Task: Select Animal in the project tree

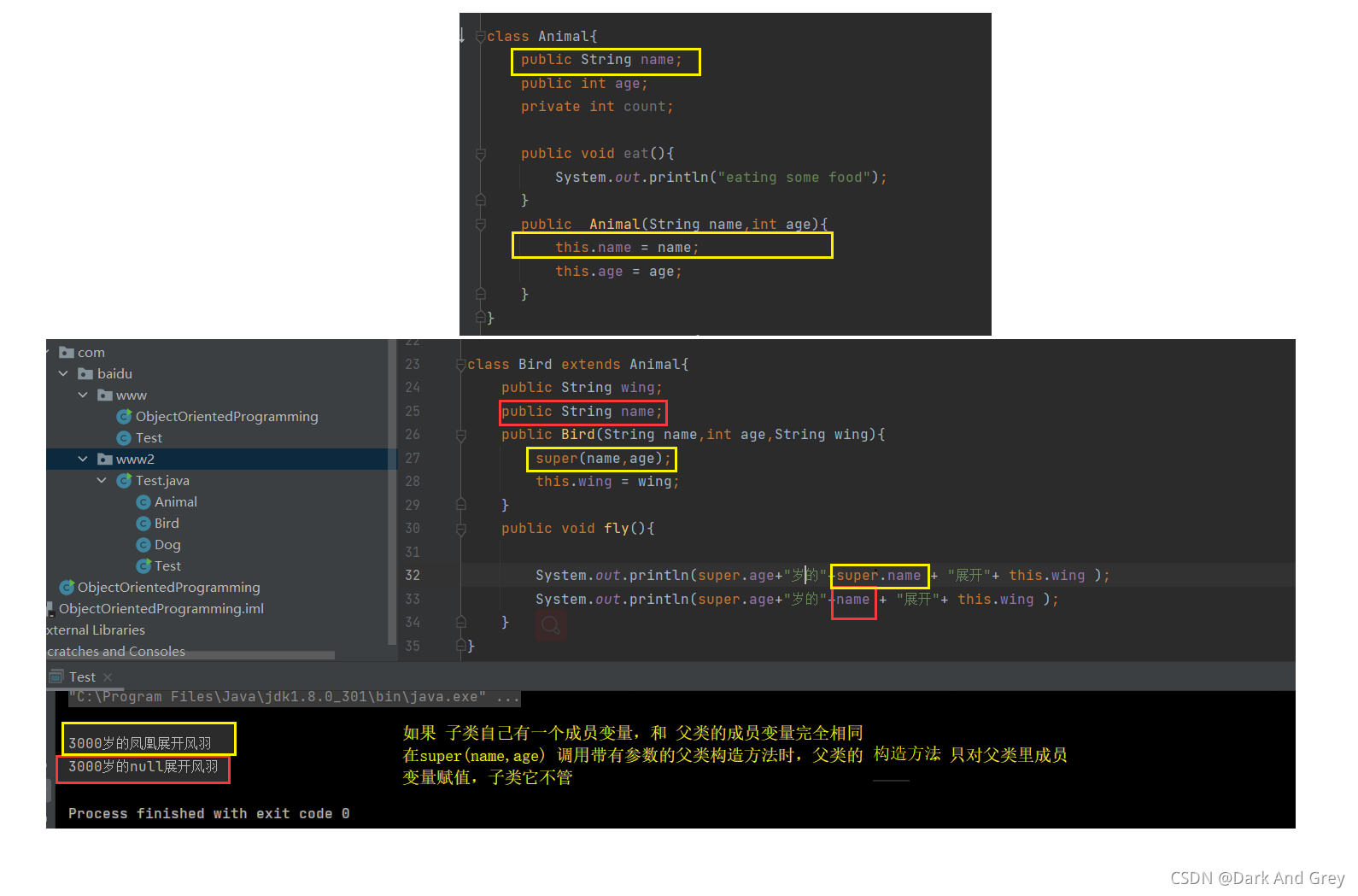Action: (176, 502)
